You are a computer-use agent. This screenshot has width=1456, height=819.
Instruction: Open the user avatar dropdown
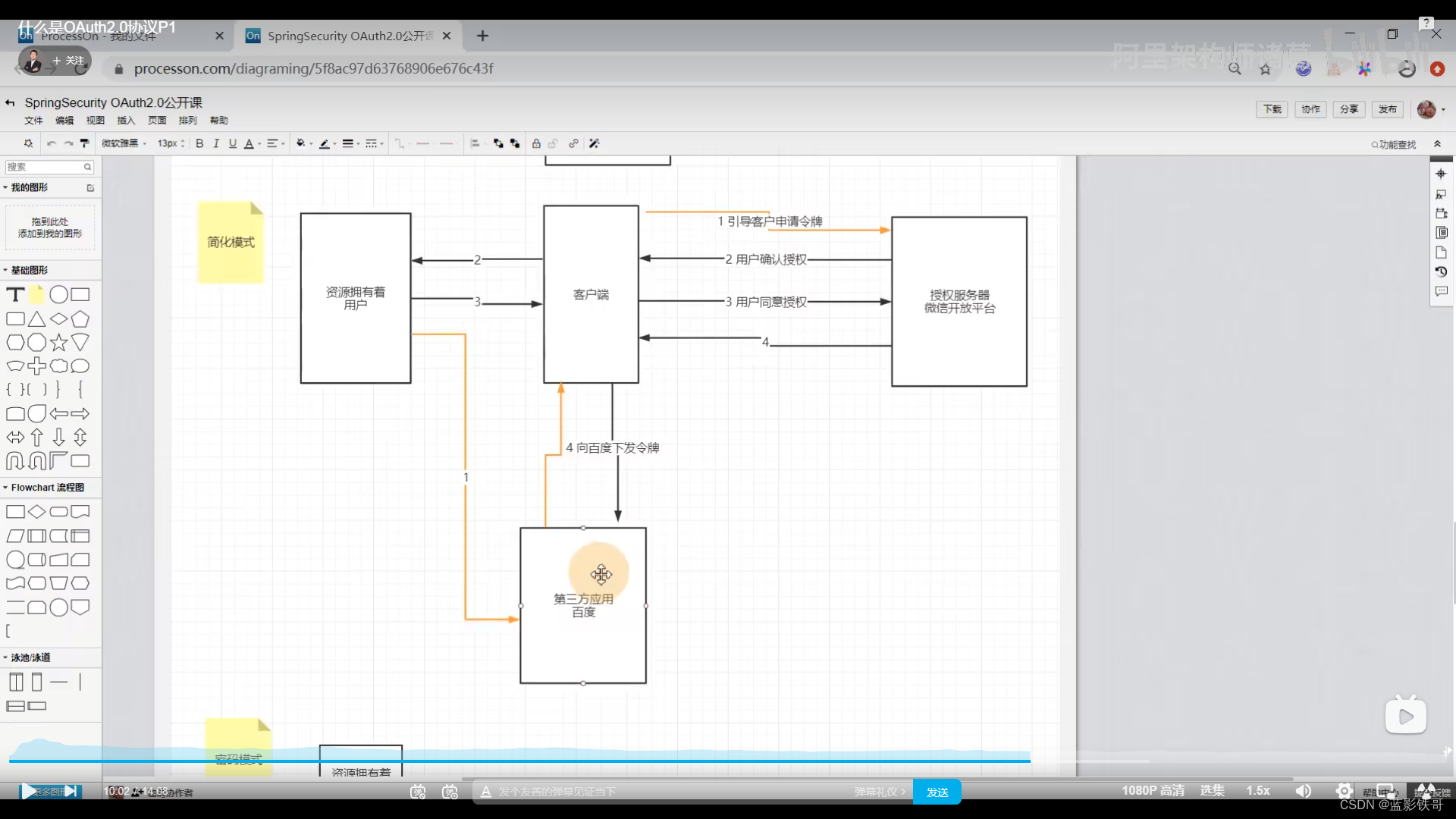point(1431,109)
